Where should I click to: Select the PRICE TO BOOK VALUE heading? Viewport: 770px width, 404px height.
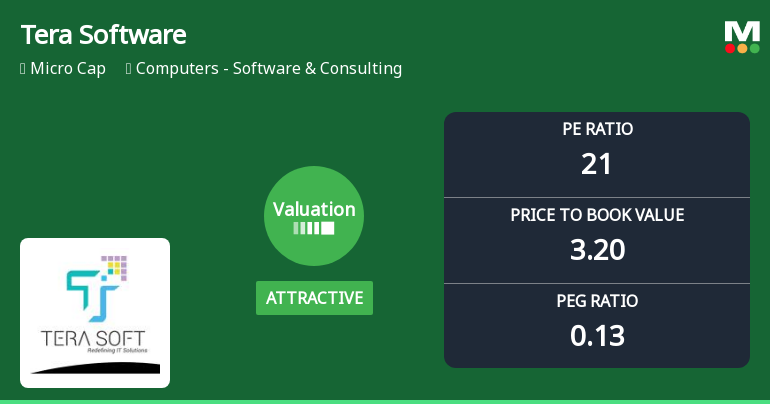pos(597,215)
